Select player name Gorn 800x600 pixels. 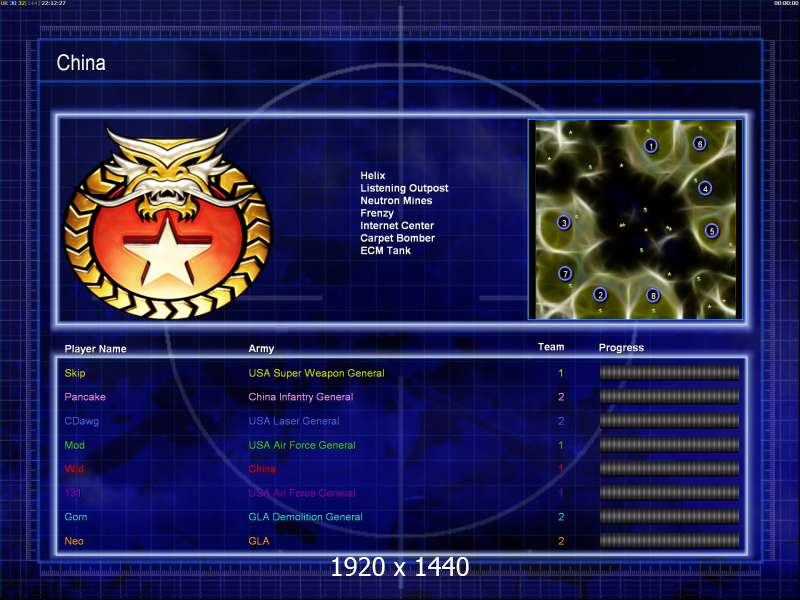76,517
